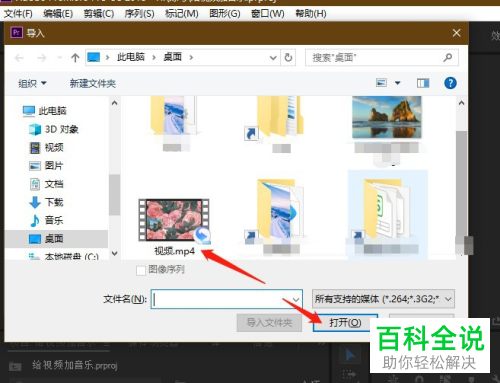Select 文档 folder in navigation tree
Screen dimensions: 500x383
pyautogui.click(x=46, y=184)
